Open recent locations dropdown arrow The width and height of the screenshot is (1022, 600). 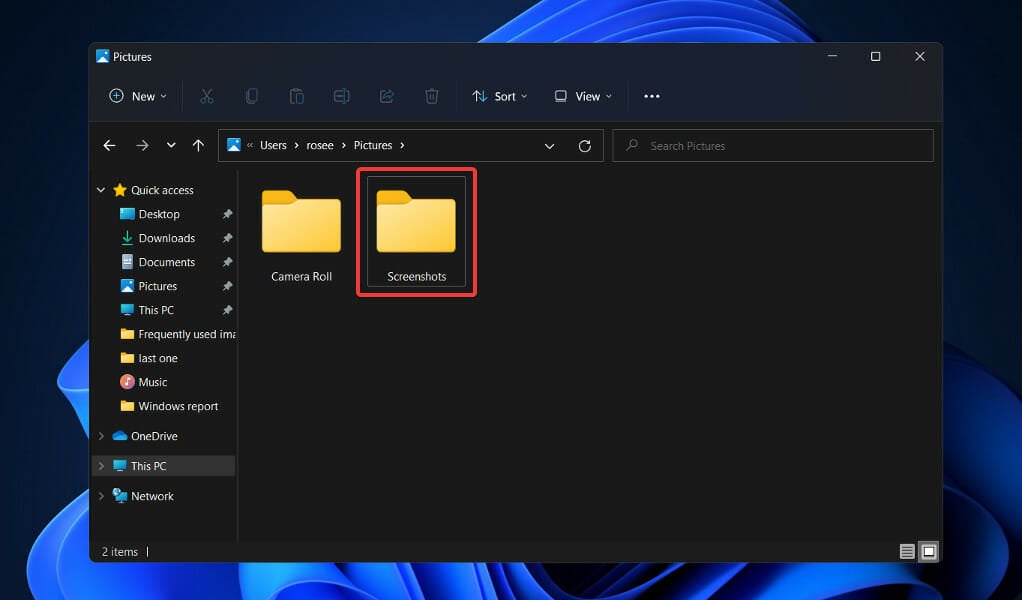[171, 145]
